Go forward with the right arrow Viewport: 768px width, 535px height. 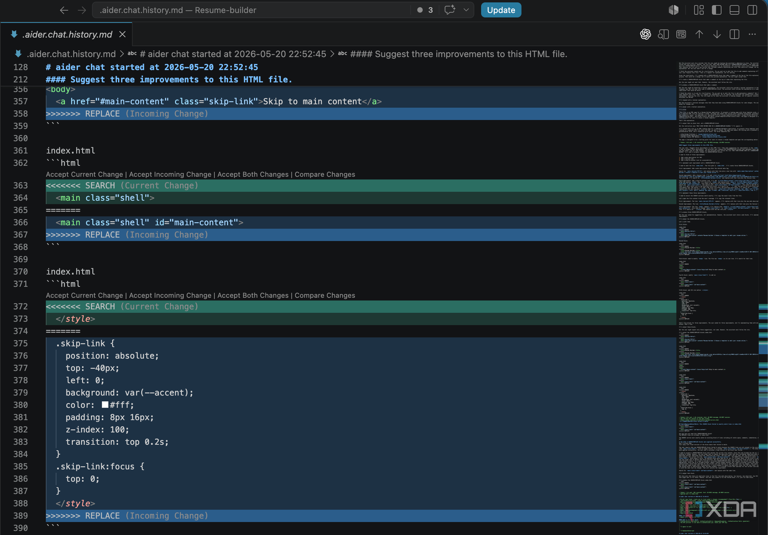coord(82,10)
